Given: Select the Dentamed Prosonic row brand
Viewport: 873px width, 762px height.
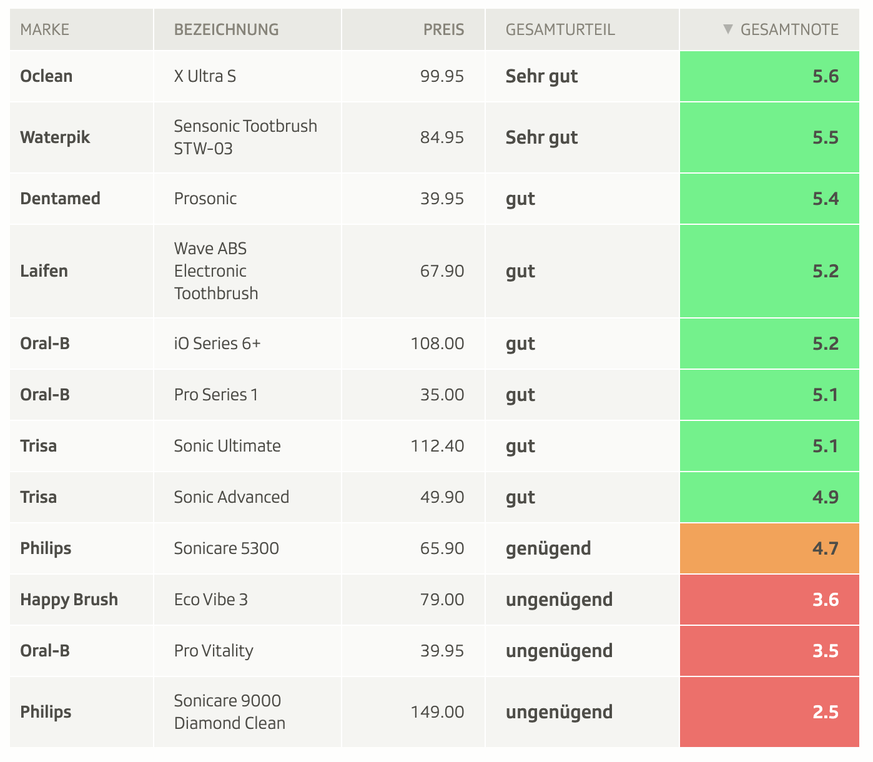Looking at the screenshot, I should 60,199.
